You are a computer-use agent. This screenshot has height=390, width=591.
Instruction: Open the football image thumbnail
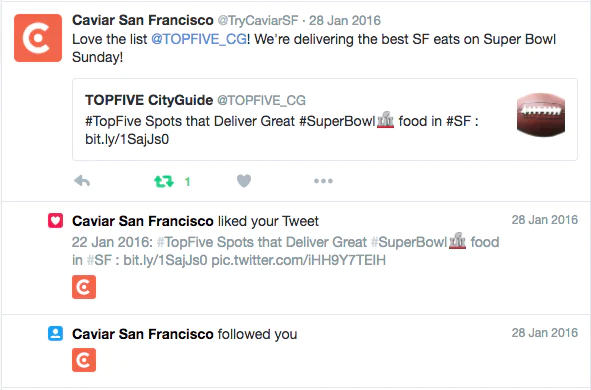click(541, 115)
